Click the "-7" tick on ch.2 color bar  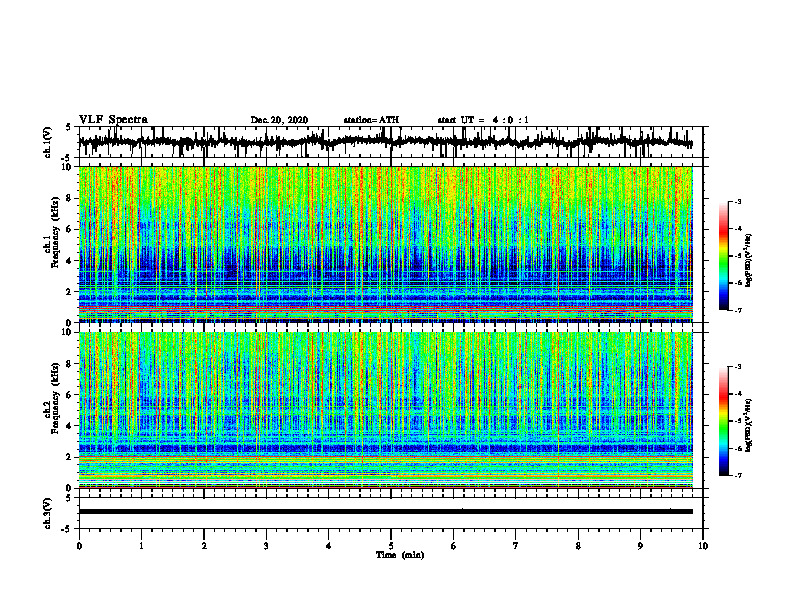pyautogui.click(x=738, y=475)
